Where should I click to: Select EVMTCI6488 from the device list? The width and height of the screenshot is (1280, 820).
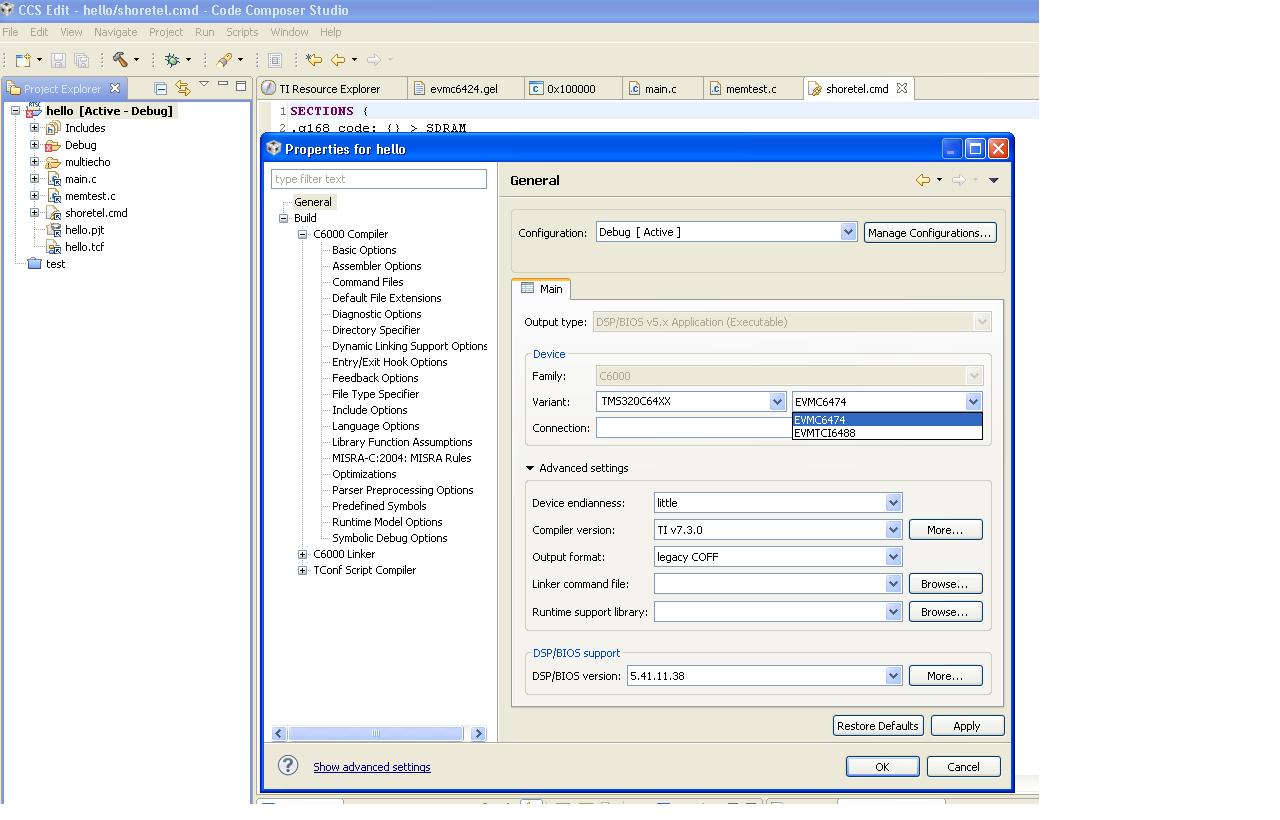887,433
